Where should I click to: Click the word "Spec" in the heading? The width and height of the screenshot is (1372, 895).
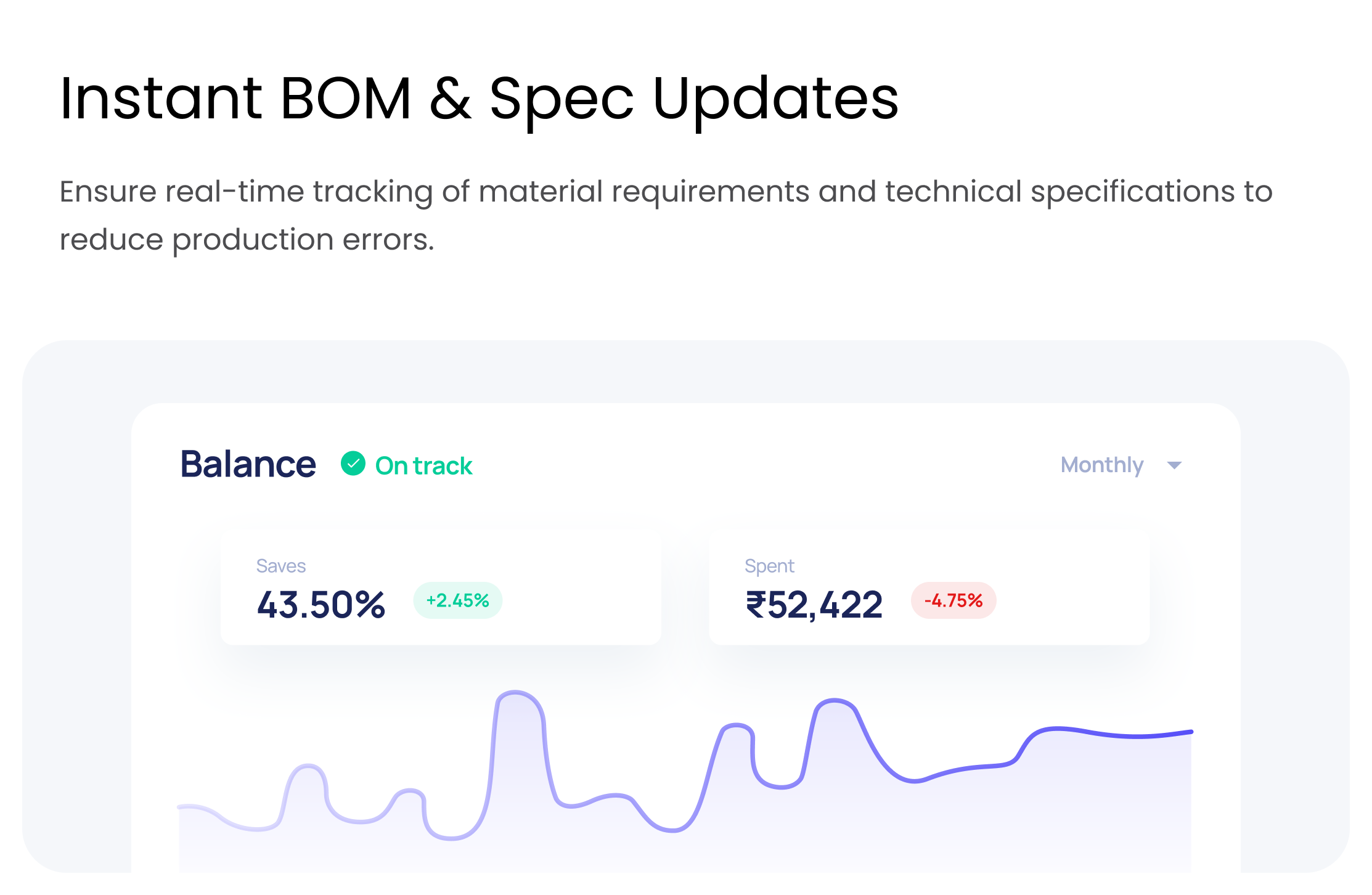coord(561,99)
